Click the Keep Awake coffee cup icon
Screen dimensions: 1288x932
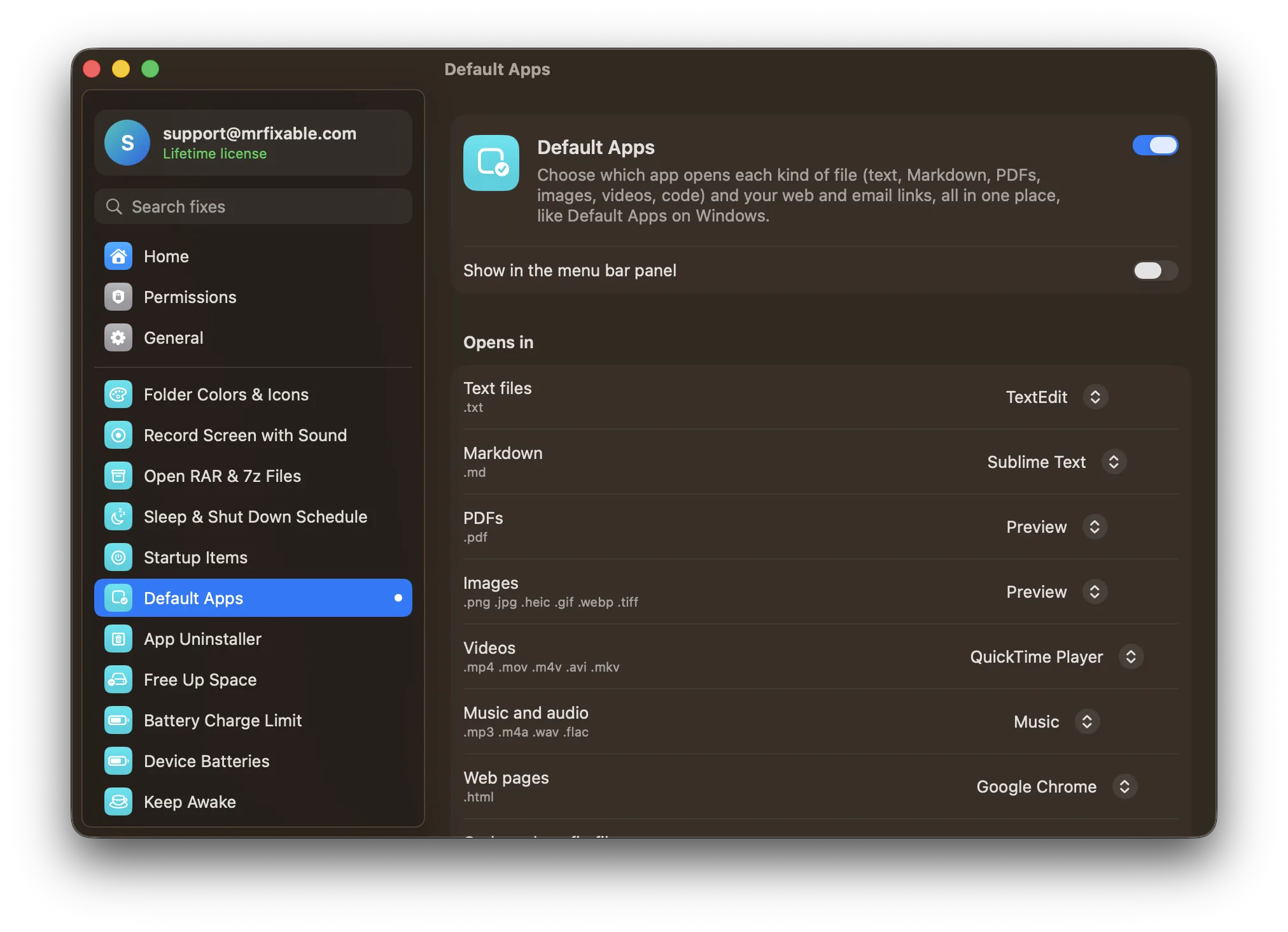[118, 801]
